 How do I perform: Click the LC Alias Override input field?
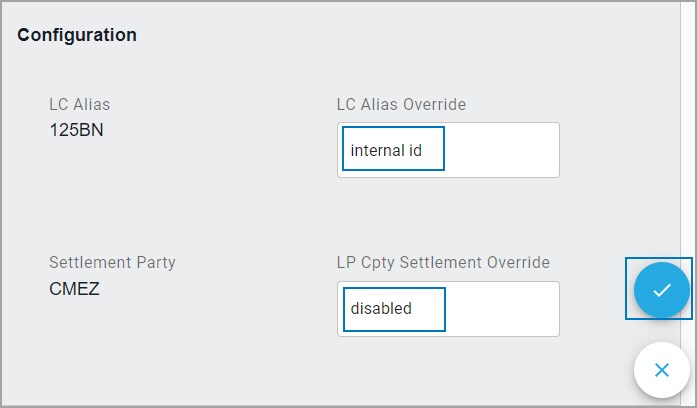[448, 150]
